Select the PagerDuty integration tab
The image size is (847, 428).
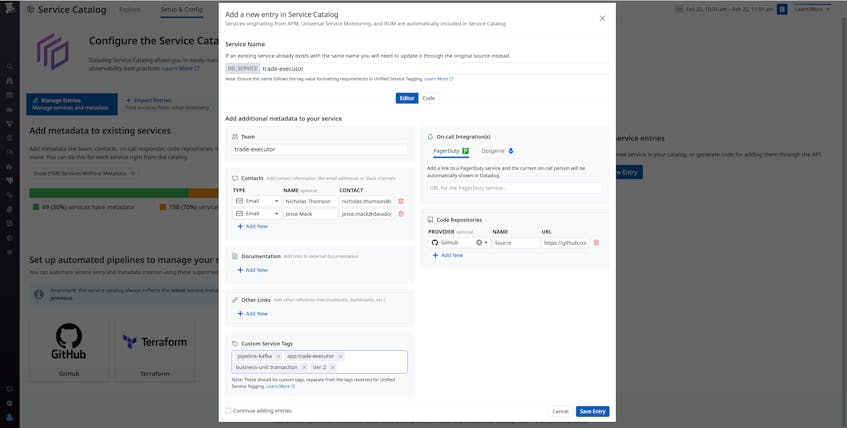pos(451,151)
